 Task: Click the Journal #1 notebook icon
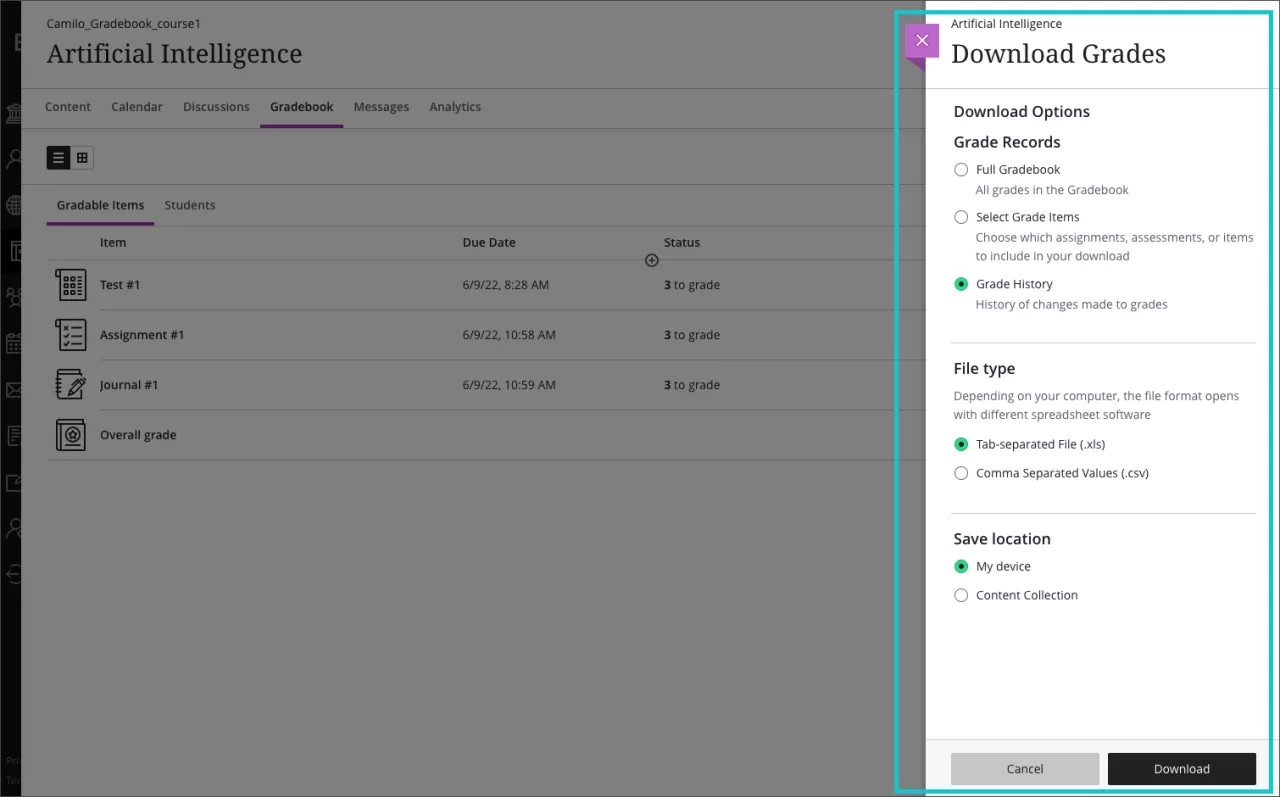(70, 384)
